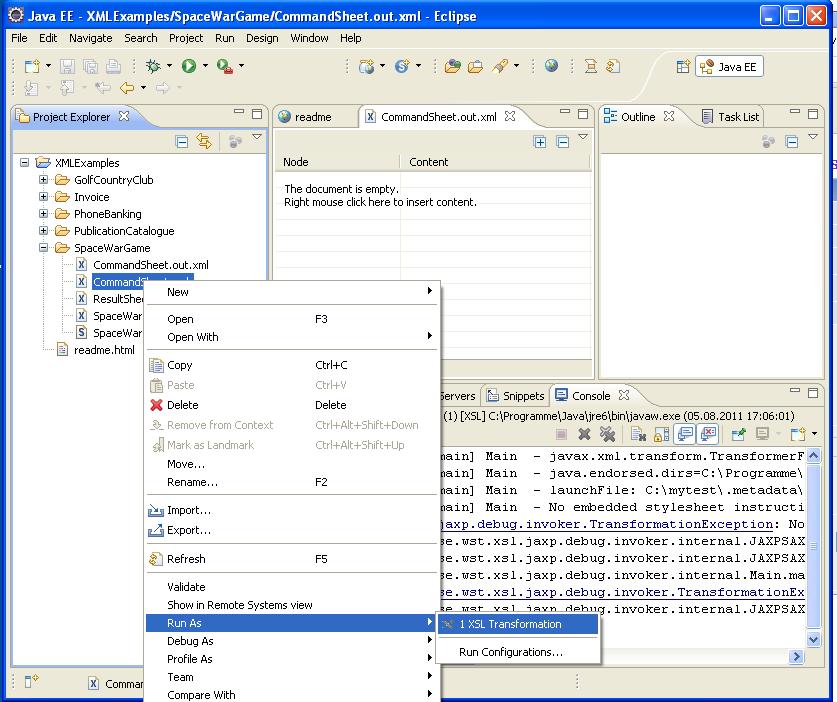Select readme.html in Project Explorer
This screenshot has height=702, width=837.
(x=104, y=350)
